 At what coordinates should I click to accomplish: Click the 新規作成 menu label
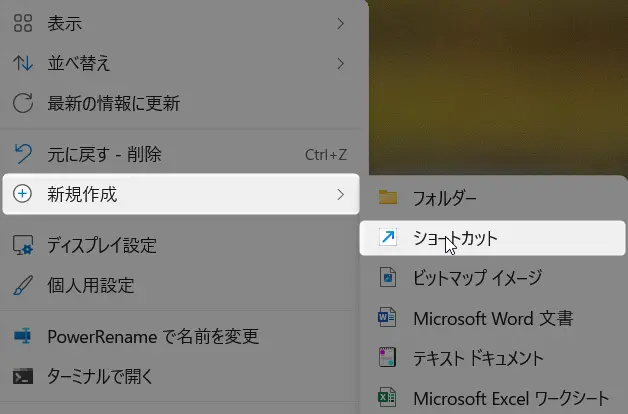coord(82,194)
